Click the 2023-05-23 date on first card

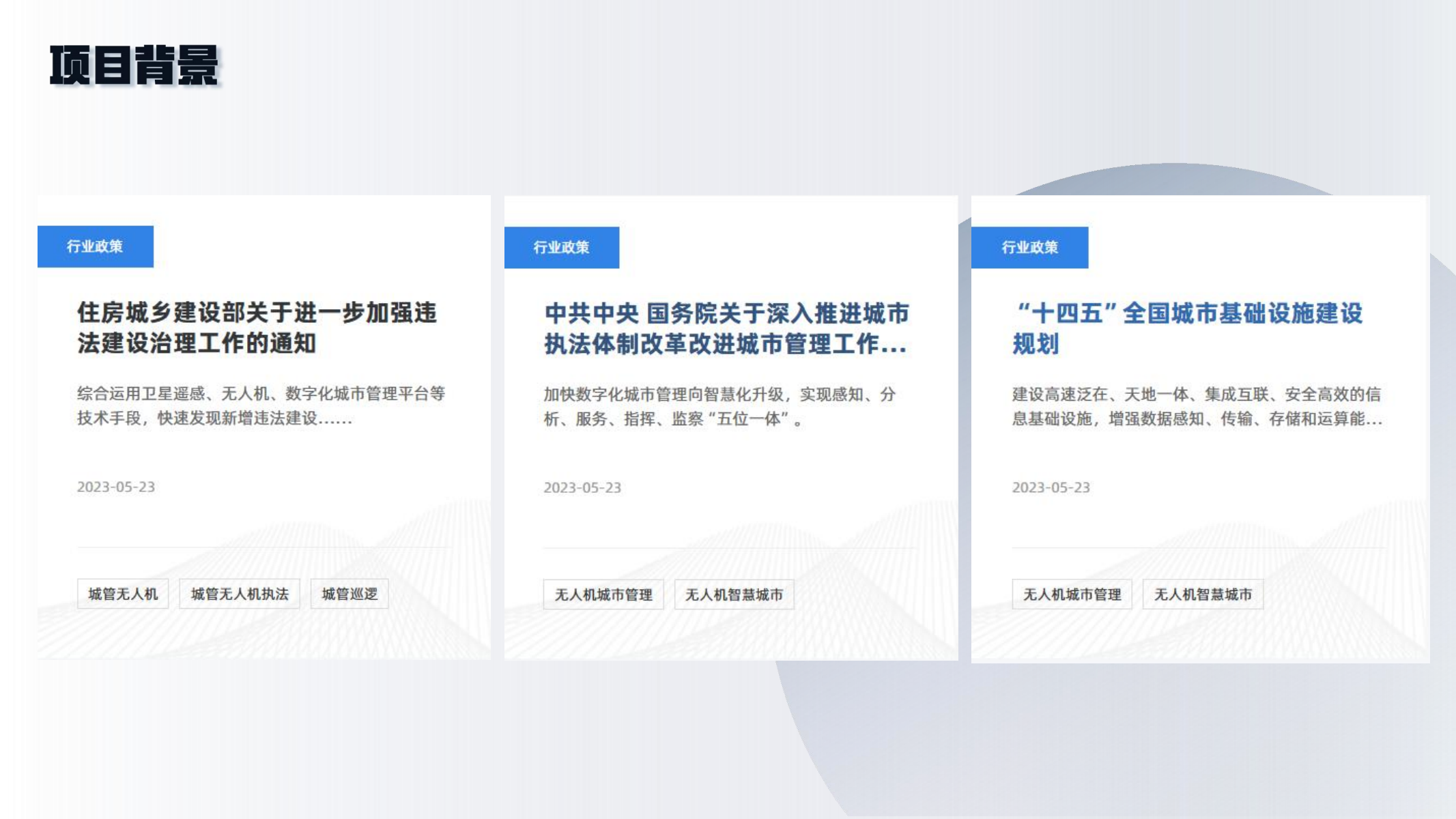pos(116,487)
